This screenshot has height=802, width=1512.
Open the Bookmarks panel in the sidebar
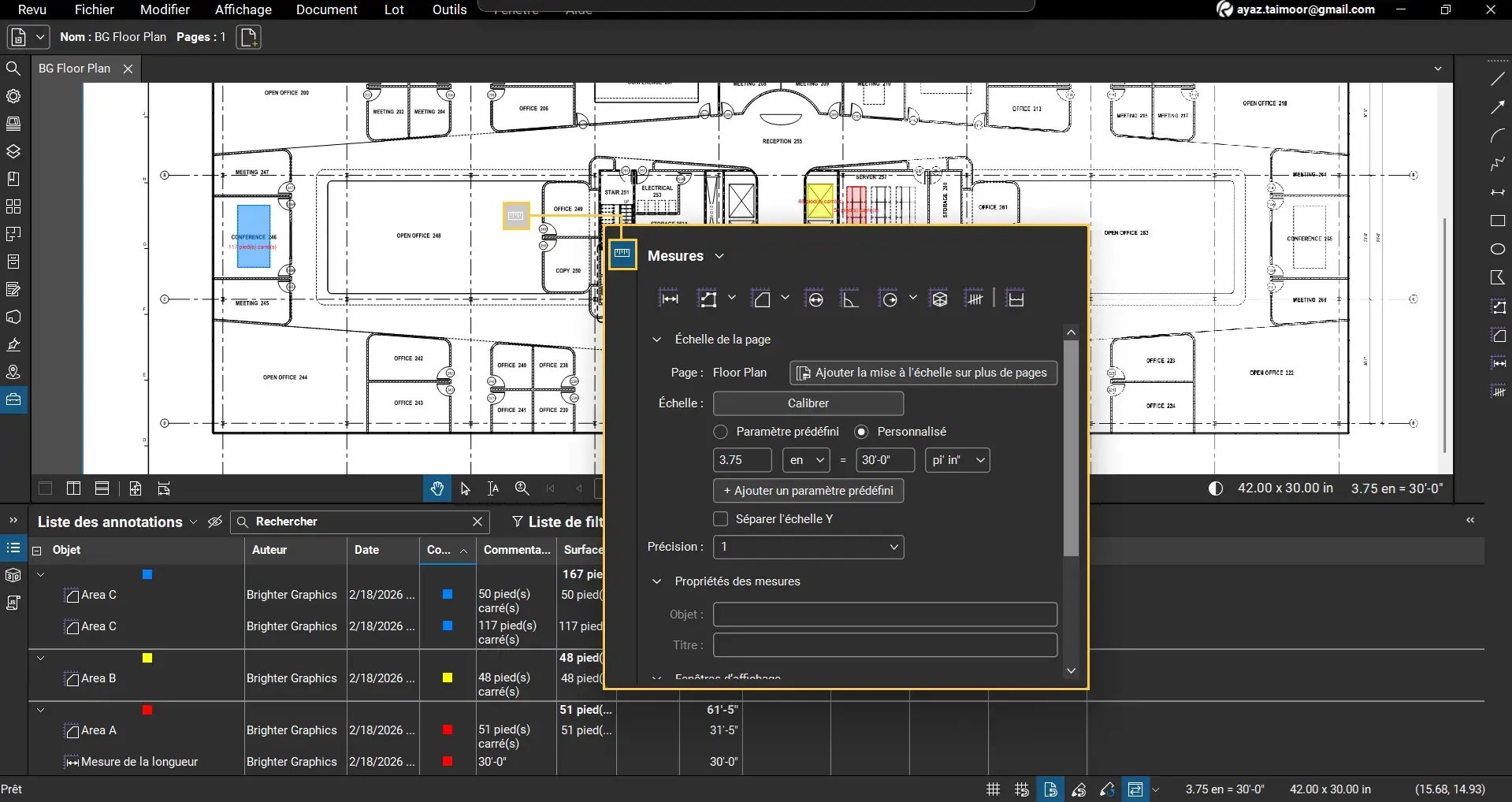13,178
